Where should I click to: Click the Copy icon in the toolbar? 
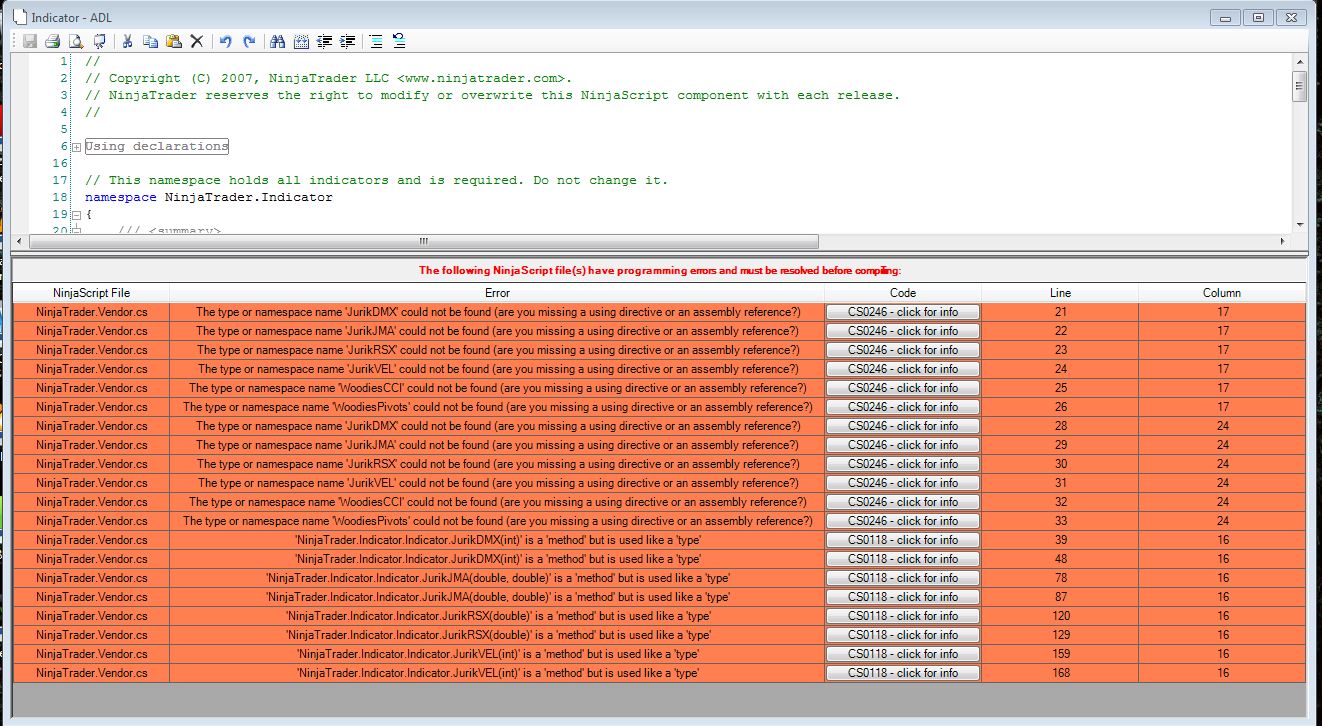(x=151, y=41)
